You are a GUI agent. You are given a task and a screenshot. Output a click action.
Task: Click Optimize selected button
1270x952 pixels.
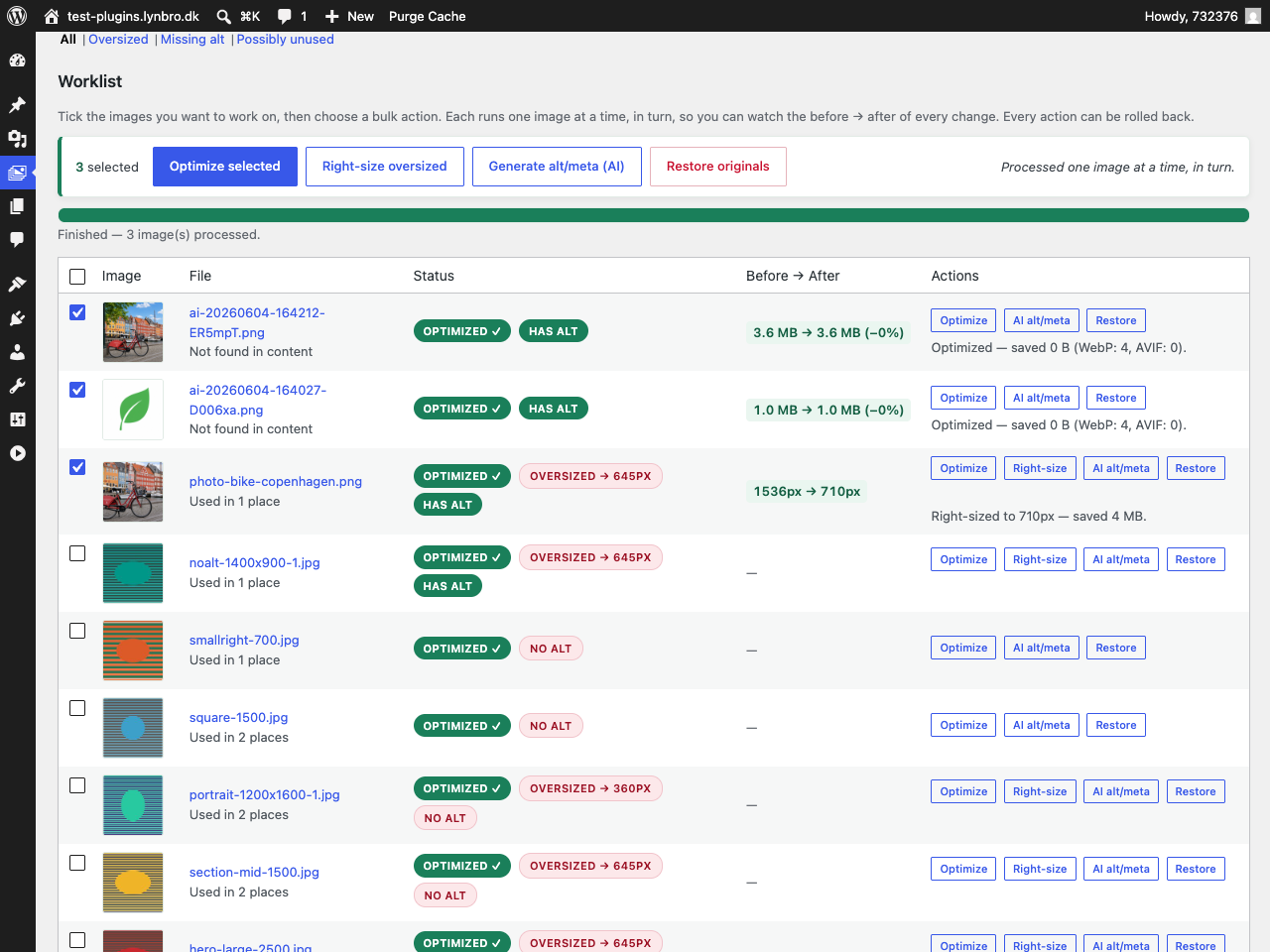(225, 167)
